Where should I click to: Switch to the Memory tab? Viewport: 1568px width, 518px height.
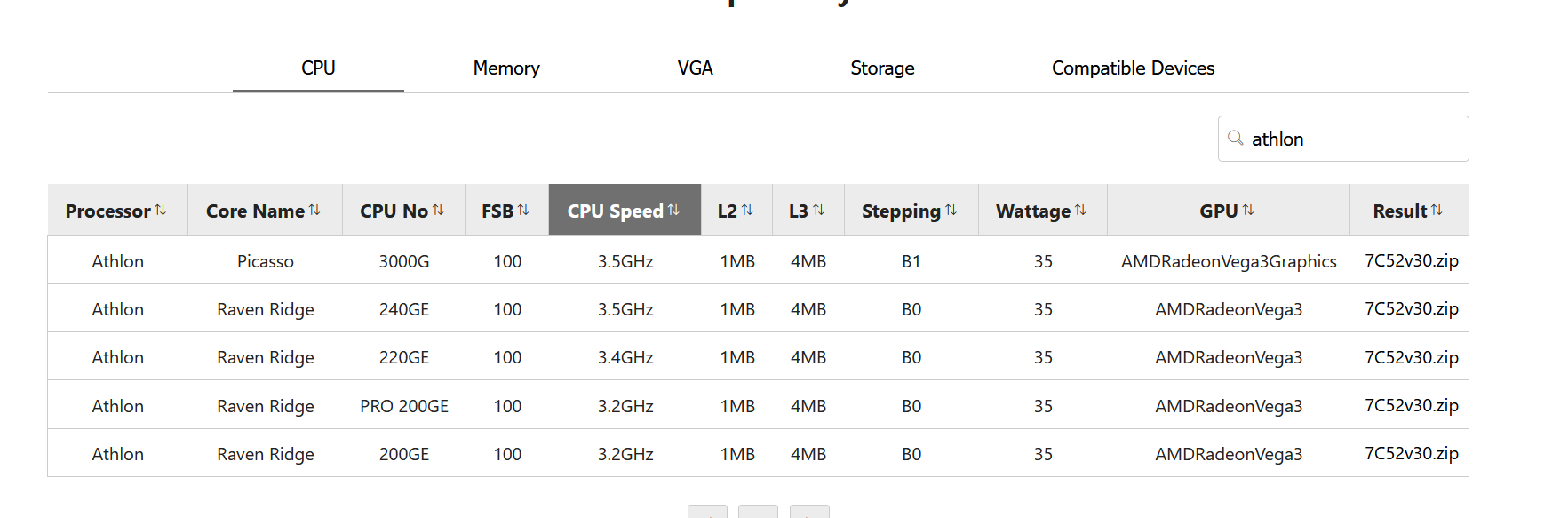tap(506, 68)
